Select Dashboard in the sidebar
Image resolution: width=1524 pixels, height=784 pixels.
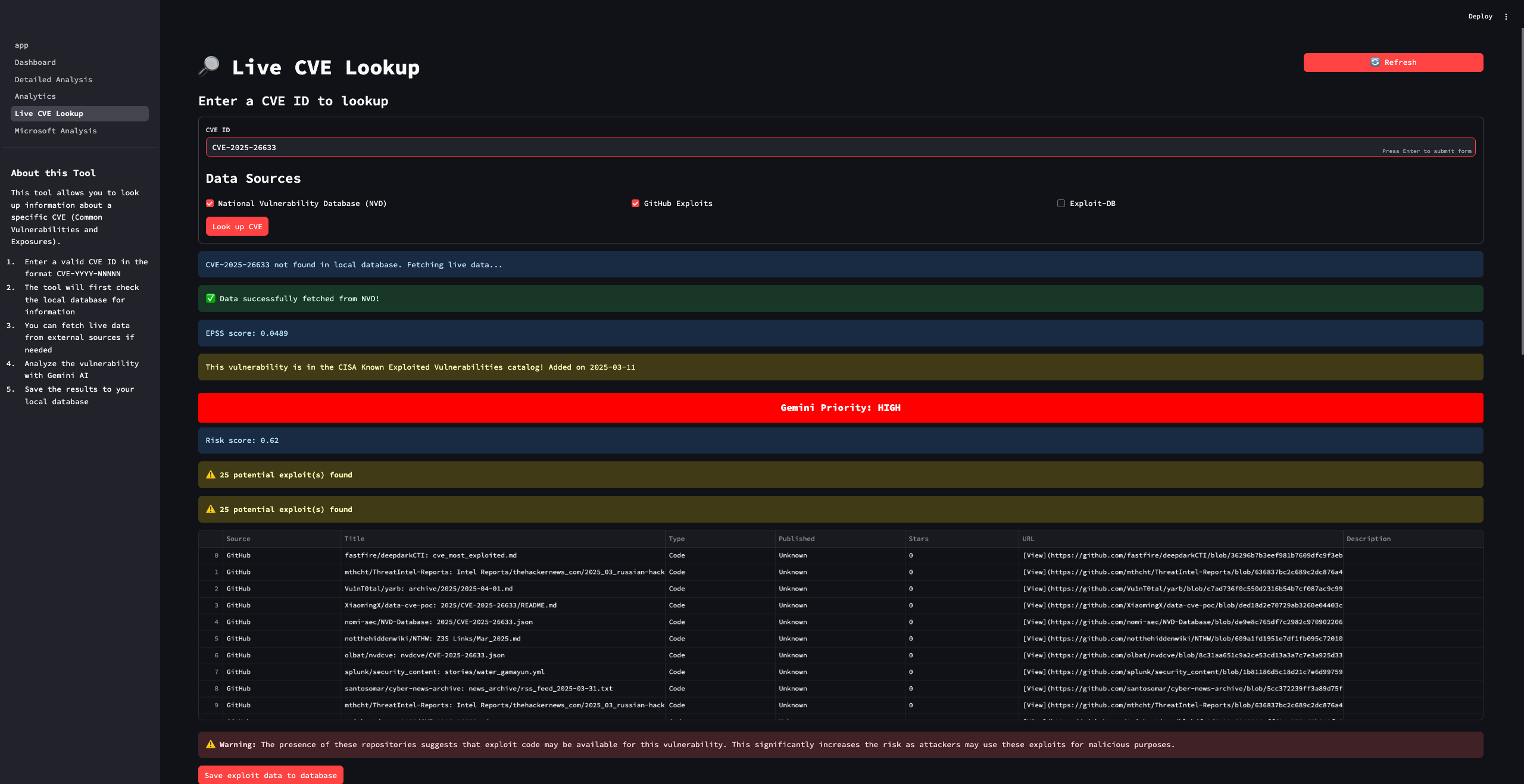35,62
